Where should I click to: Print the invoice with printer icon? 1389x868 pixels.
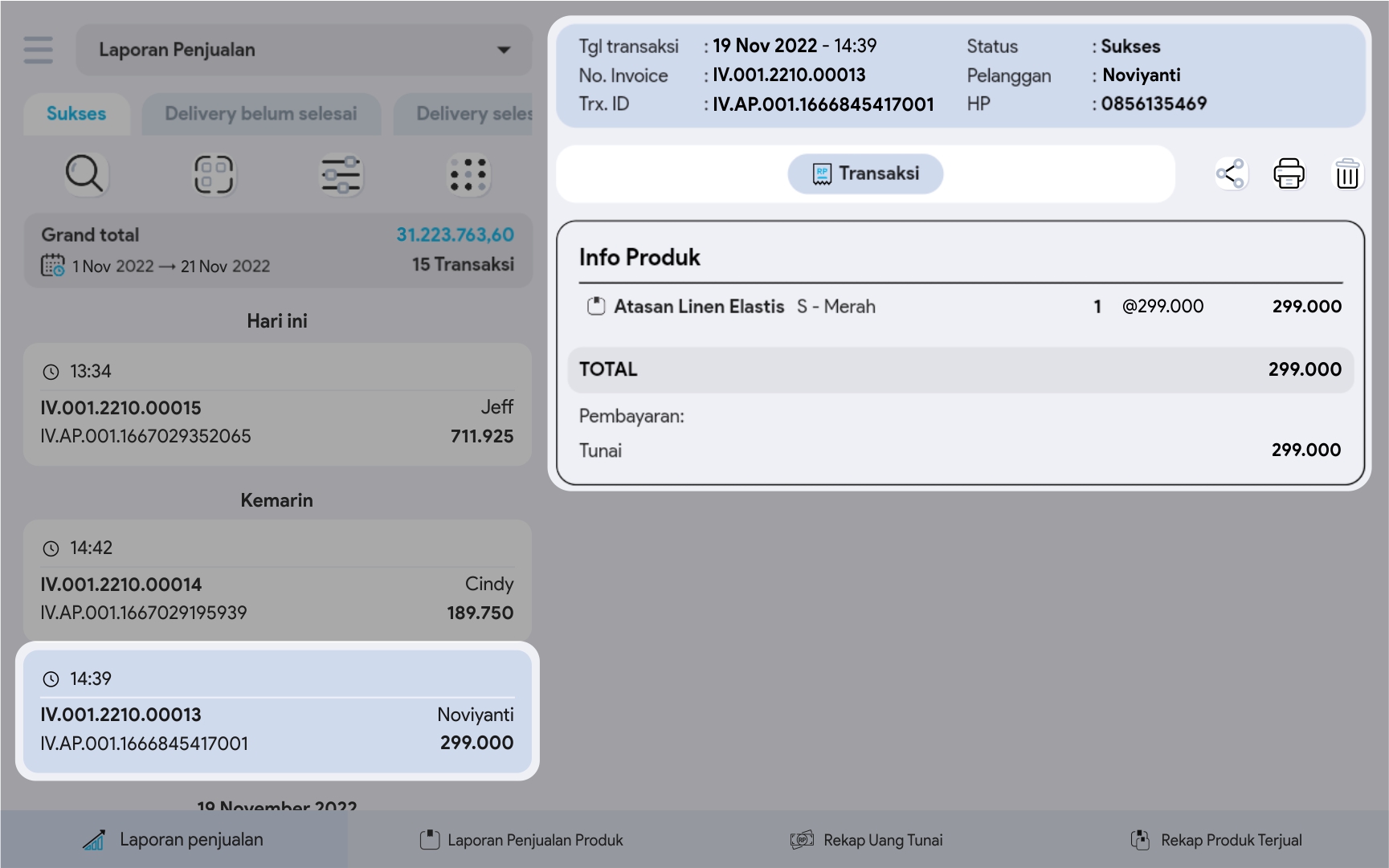point(1289,173)
